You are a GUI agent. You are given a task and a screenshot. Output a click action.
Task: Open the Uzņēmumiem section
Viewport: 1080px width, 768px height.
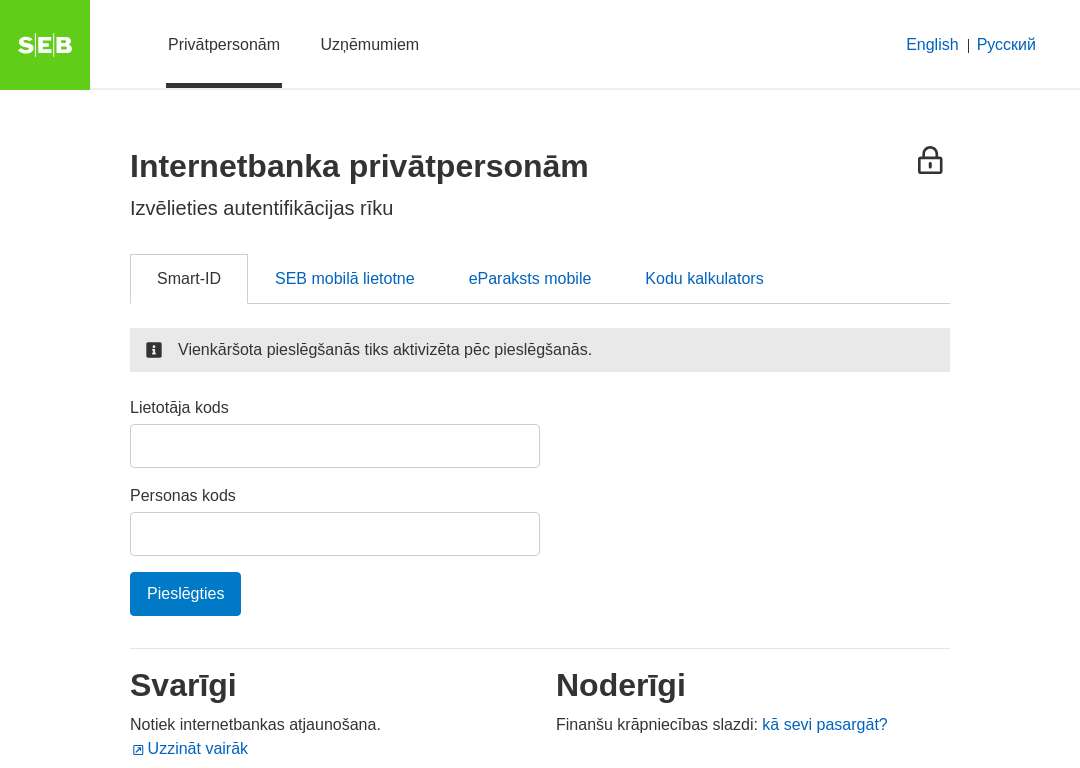[x=369, y=45]
